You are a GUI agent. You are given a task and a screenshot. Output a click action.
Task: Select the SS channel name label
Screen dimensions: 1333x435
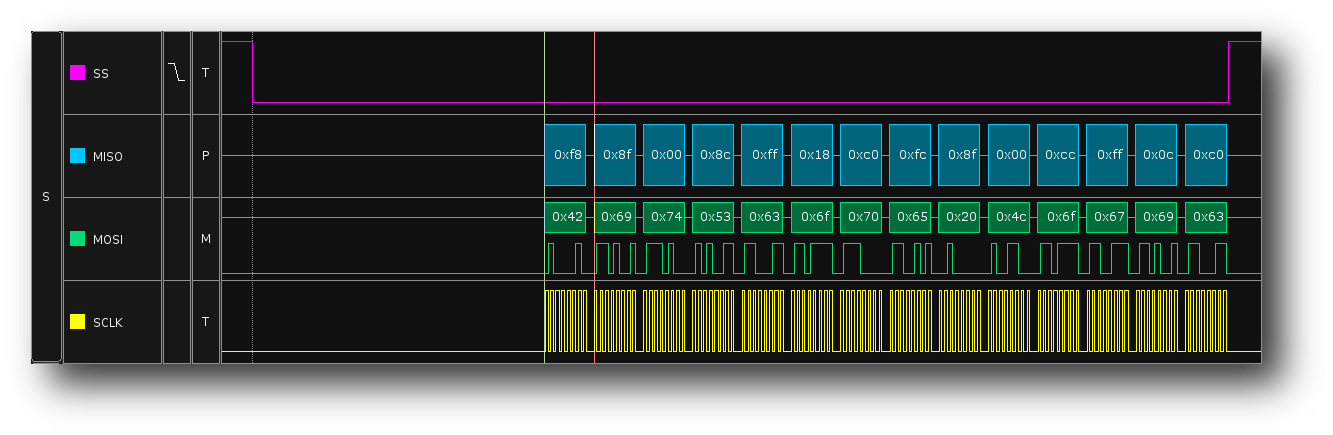pos(101,73)
